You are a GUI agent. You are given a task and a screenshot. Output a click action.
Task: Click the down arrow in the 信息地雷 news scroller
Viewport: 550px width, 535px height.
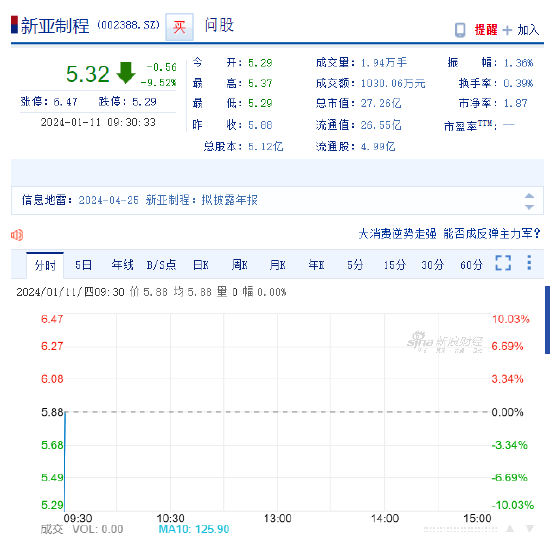coord(529,207)
